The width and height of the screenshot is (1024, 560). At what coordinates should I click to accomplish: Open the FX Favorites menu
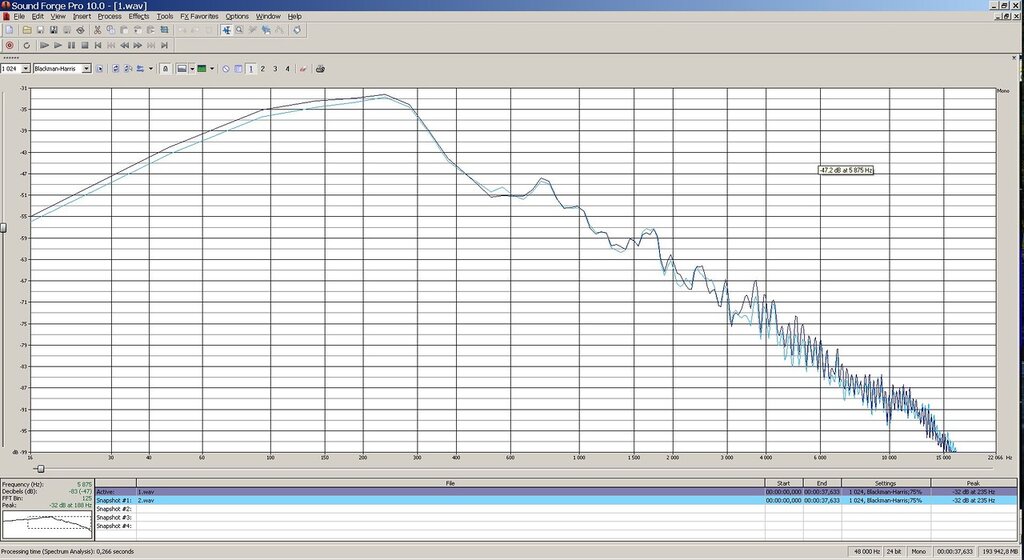point(199,16)
